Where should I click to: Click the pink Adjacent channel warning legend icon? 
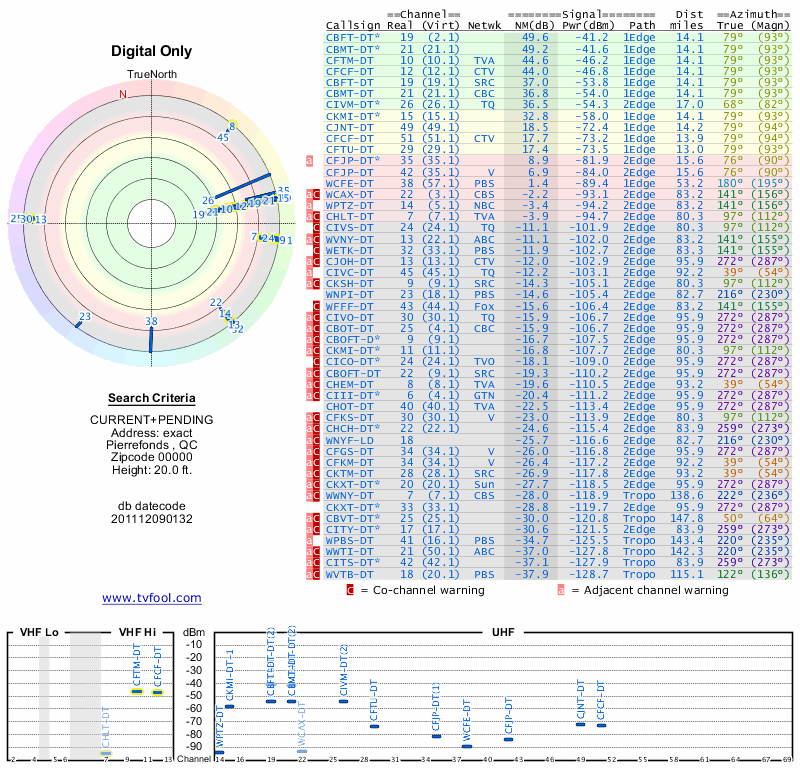point(561,590)
